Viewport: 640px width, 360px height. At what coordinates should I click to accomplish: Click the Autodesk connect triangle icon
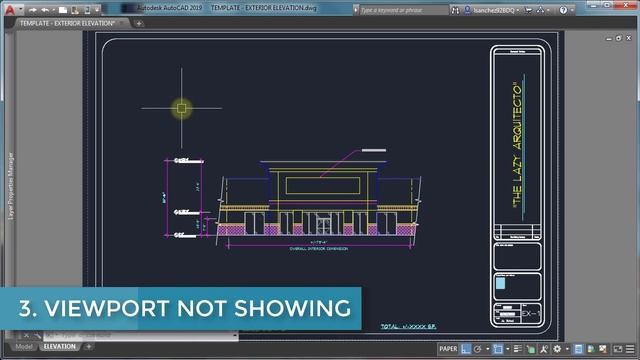click(540, 10)
